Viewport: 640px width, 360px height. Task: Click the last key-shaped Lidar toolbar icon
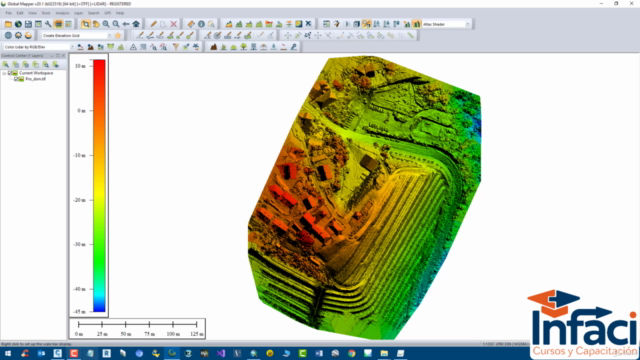coord(293,47)
